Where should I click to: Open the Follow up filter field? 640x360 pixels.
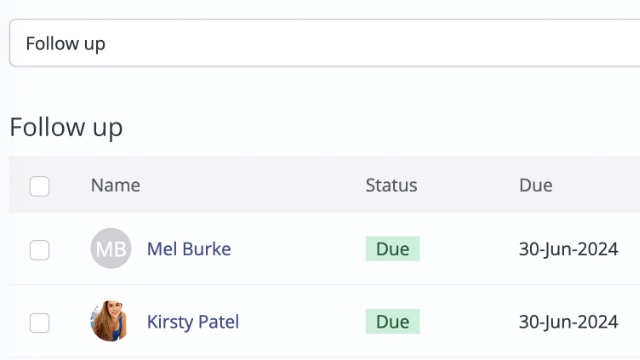324,43
